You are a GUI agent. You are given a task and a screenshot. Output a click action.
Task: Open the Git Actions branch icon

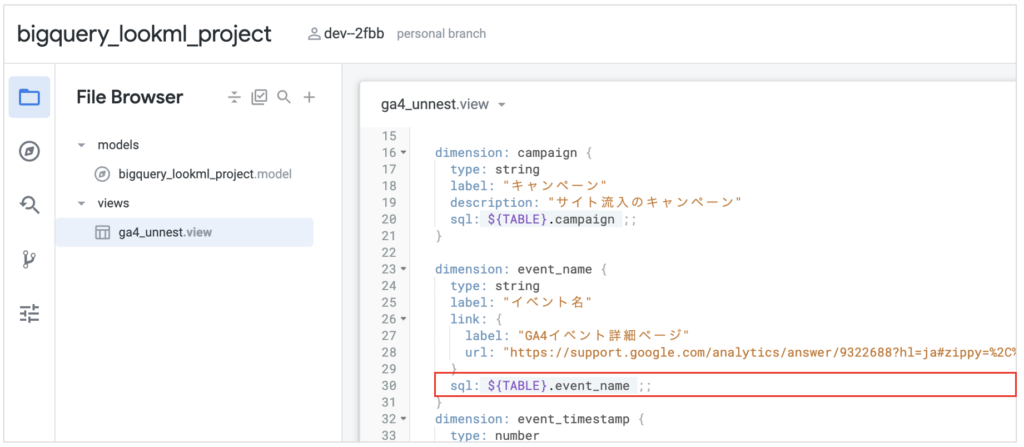[29, 260]
